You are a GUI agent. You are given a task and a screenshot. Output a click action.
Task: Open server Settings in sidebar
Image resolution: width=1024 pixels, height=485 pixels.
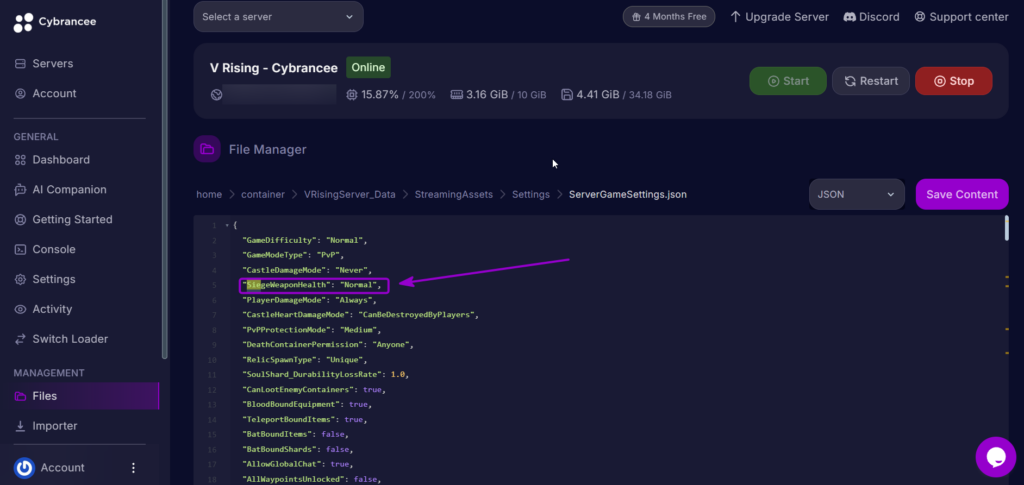pyautogui.click(x=45, y=279)
